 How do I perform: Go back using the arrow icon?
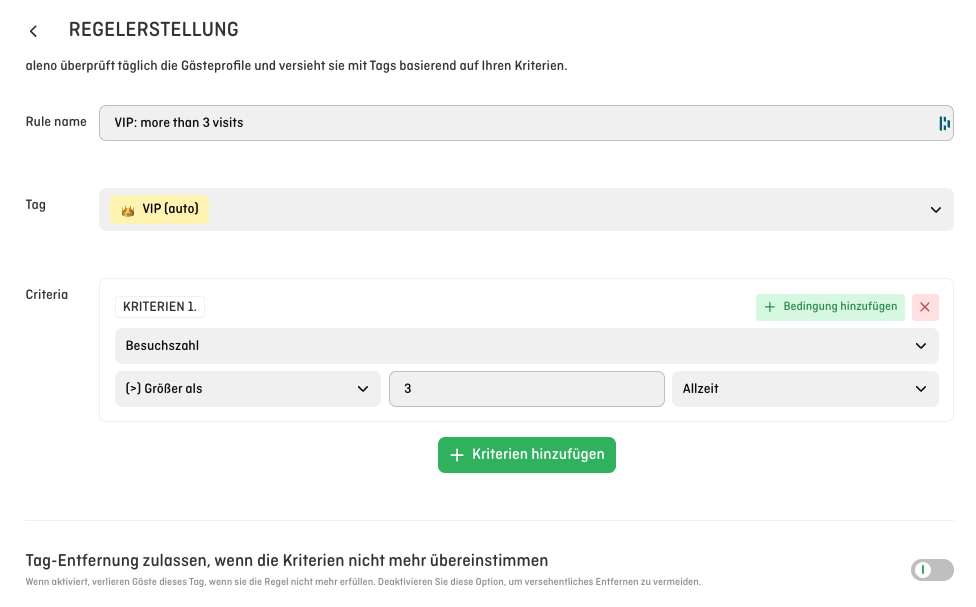pyautogui.click(x=34, y=31)
